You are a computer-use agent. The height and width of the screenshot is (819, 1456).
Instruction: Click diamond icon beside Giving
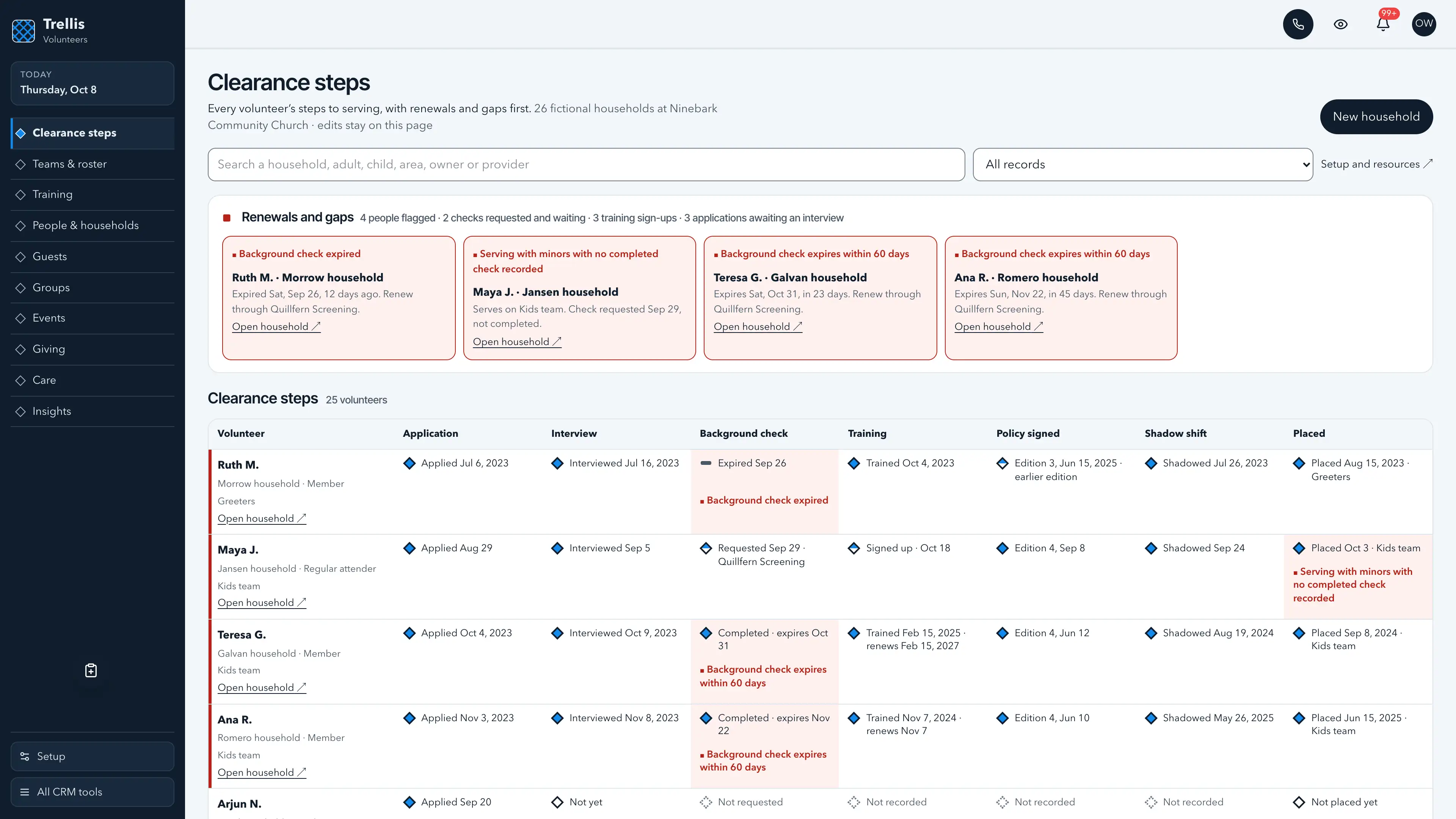click(x=21, y=349)
